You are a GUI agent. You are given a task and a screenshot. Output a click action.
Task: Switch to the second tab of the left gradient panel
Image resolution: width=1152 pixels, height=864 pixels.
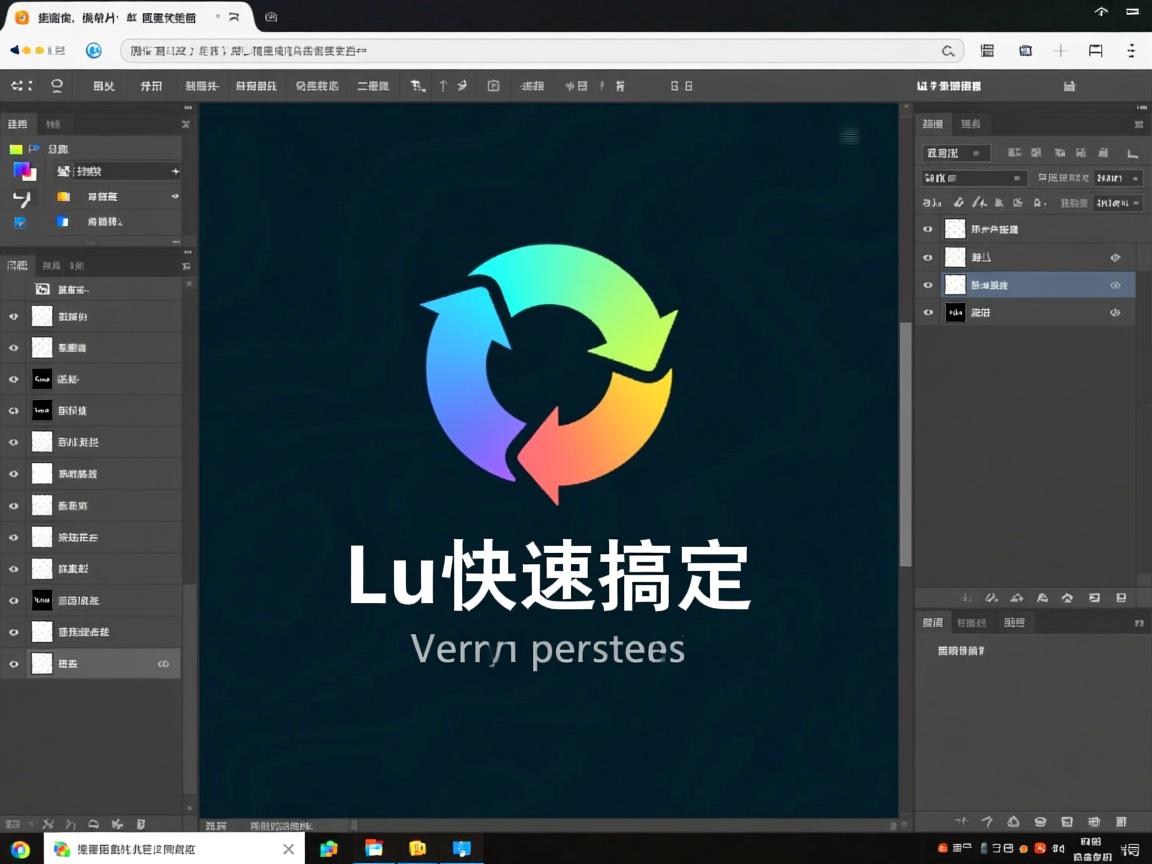[54, 124]
